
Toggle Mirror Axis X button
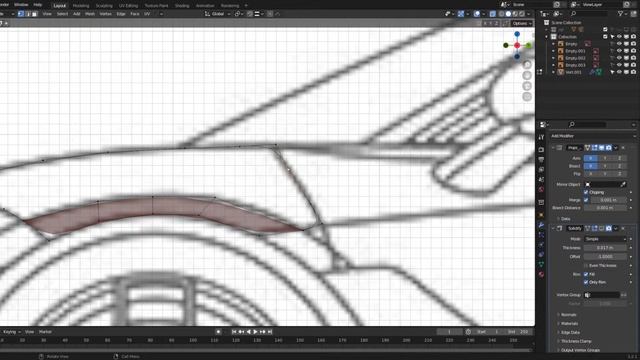[x=591, y=158]
